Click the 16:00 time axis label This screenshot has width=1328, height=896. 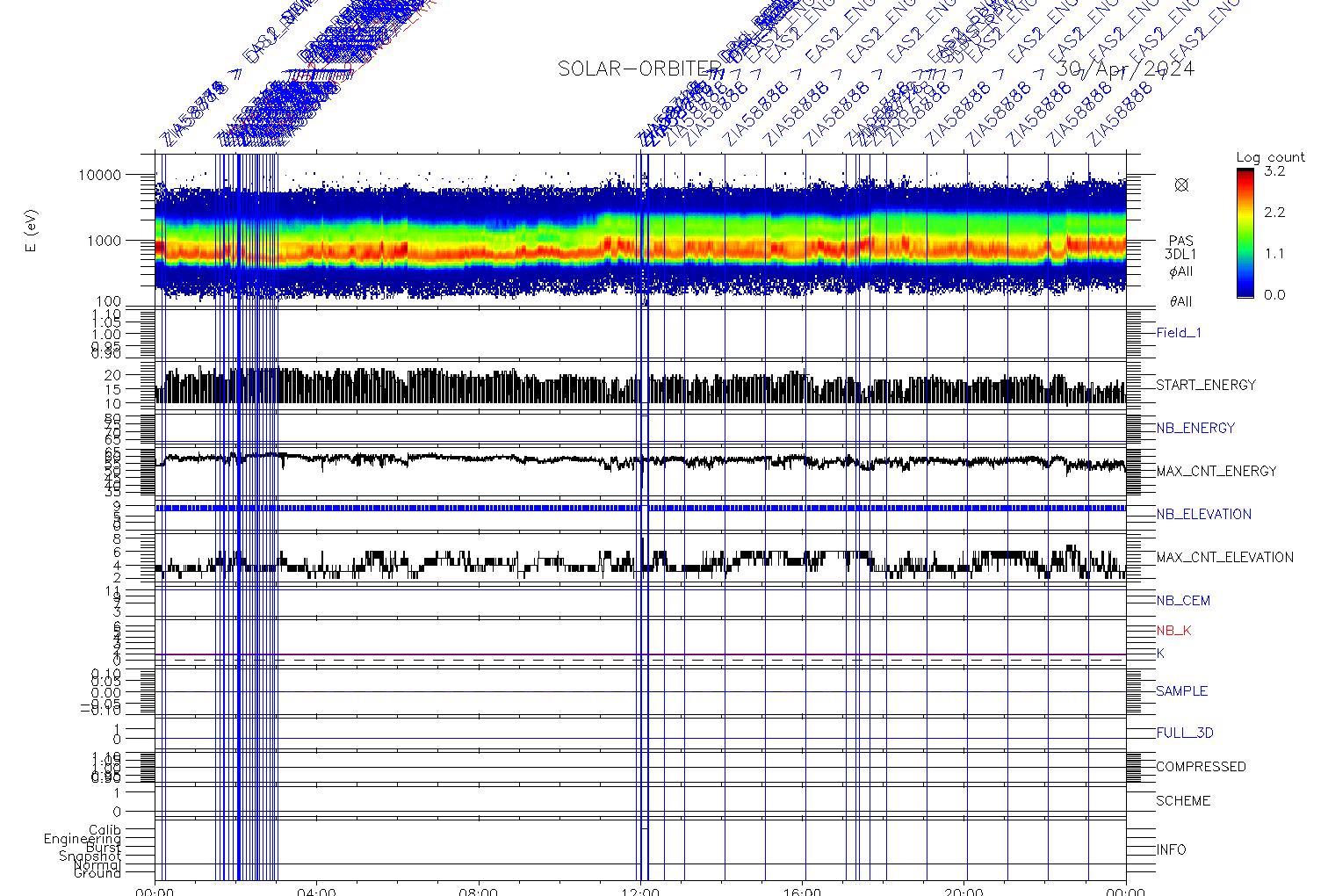pos(803,890)
